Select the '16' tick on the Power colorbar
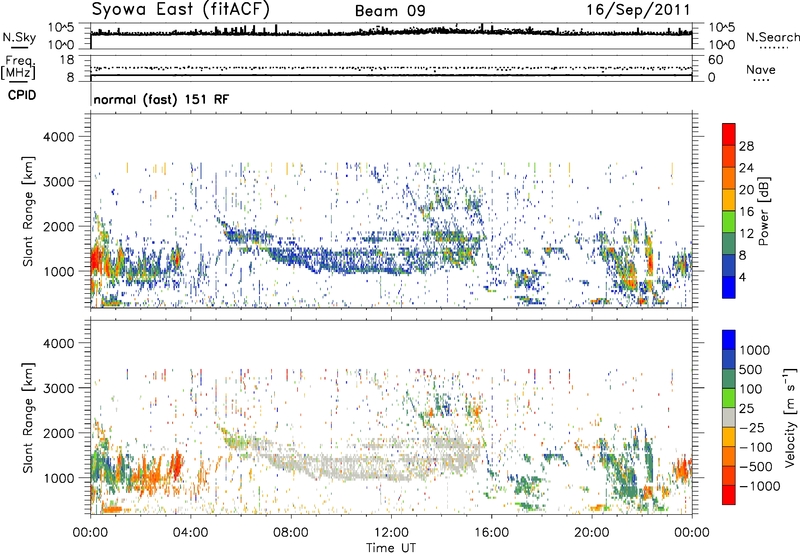Screen dimensions: 800x554 [x=746, y=212]
